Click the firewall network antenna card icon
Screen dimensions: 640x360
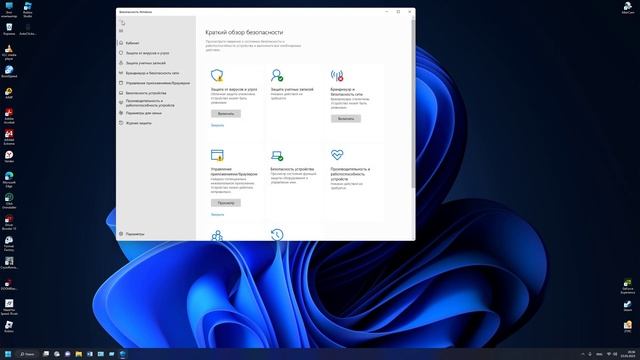(337, 76)
